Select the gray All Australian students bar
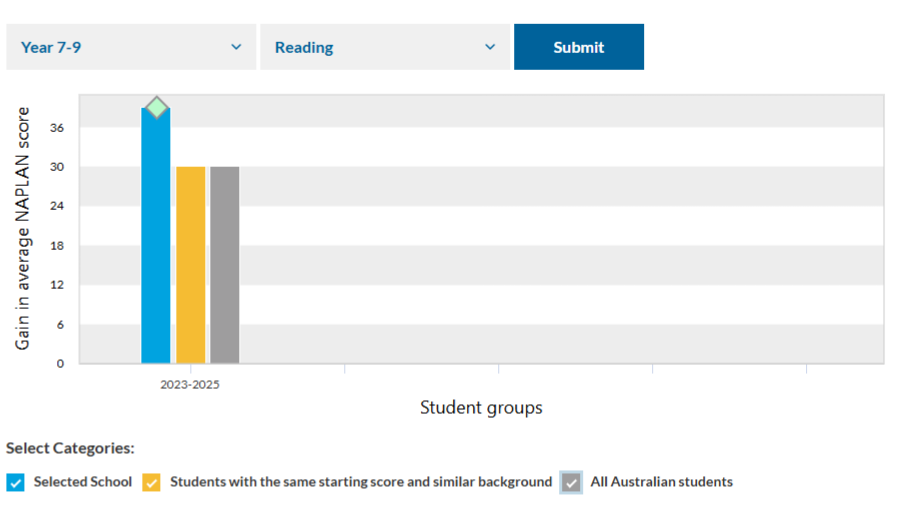The image size is (907, 510). (225, 265)
